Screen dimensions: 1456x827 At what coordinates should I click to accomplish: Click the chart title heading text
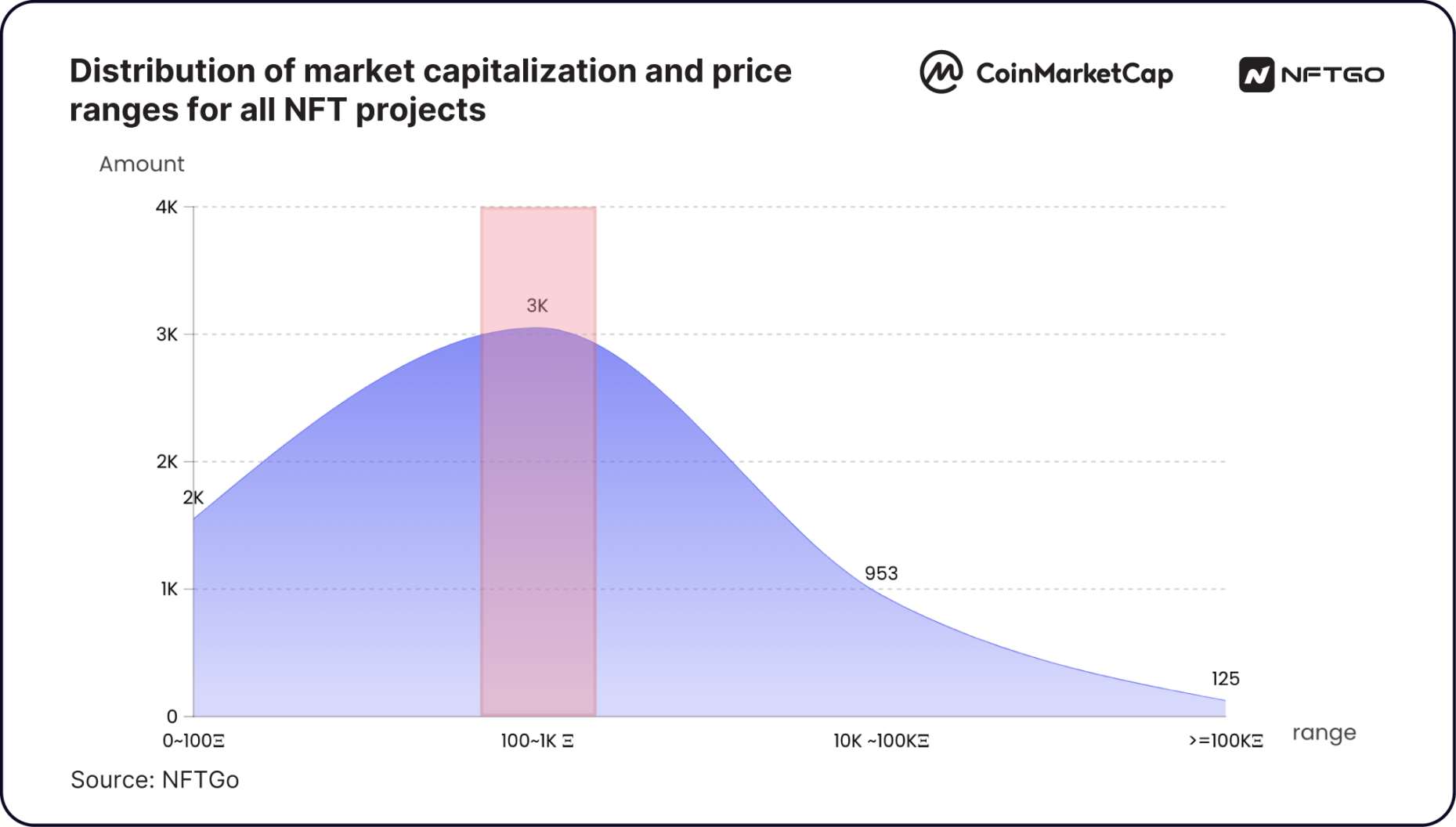pyautogui.click(x=431, y=90)
